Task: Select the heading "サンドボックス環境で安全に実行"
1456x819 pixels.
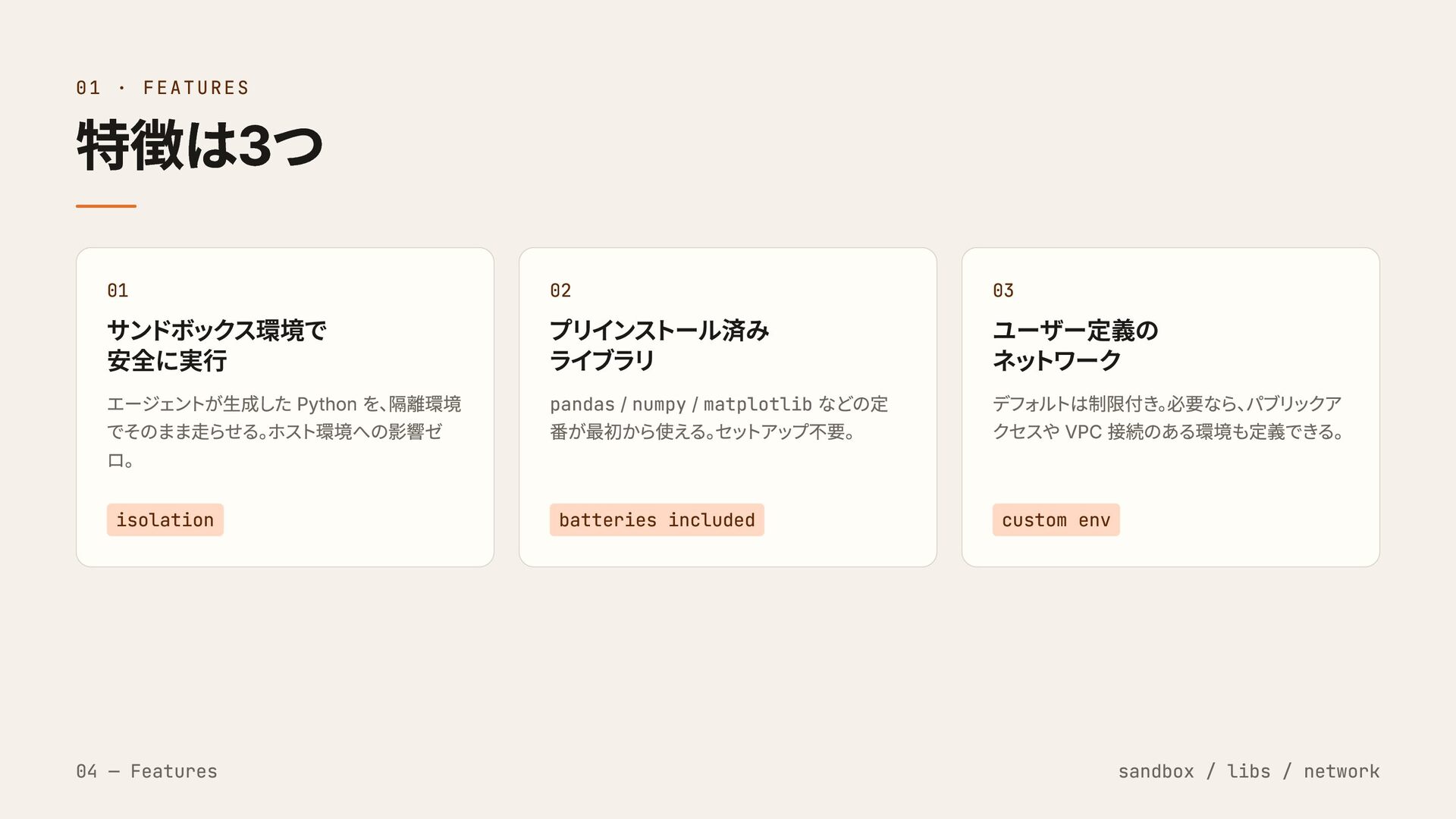Action: pos(216,345)
